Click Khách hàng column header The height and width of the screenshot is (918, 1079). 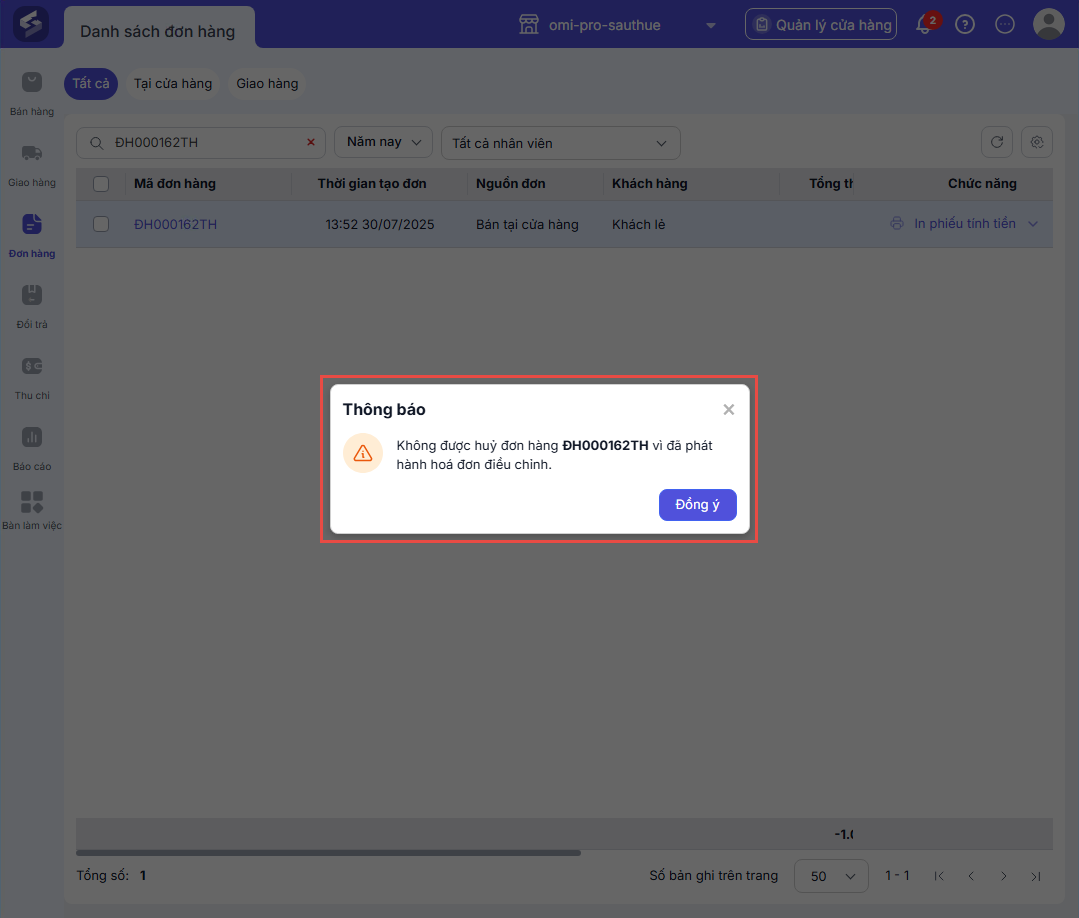pyautogui.click(x=650, y=184)
